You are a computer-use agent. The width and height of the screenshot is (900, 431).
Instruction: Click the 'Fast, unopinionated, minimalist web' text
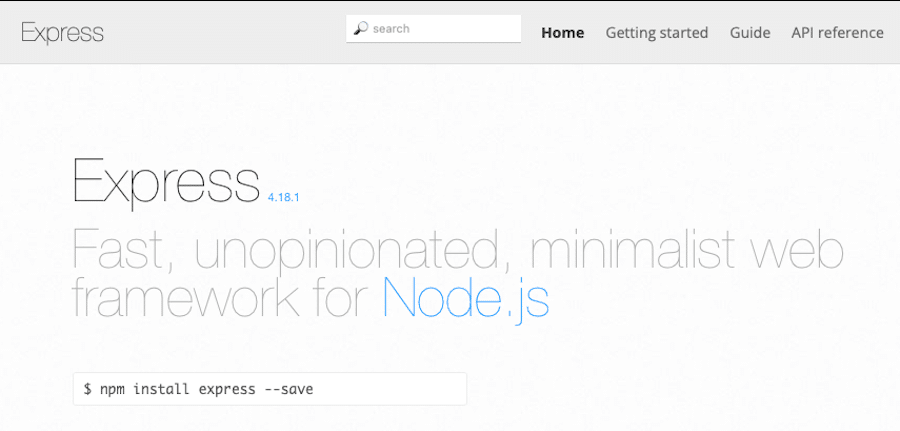point(458,249)
